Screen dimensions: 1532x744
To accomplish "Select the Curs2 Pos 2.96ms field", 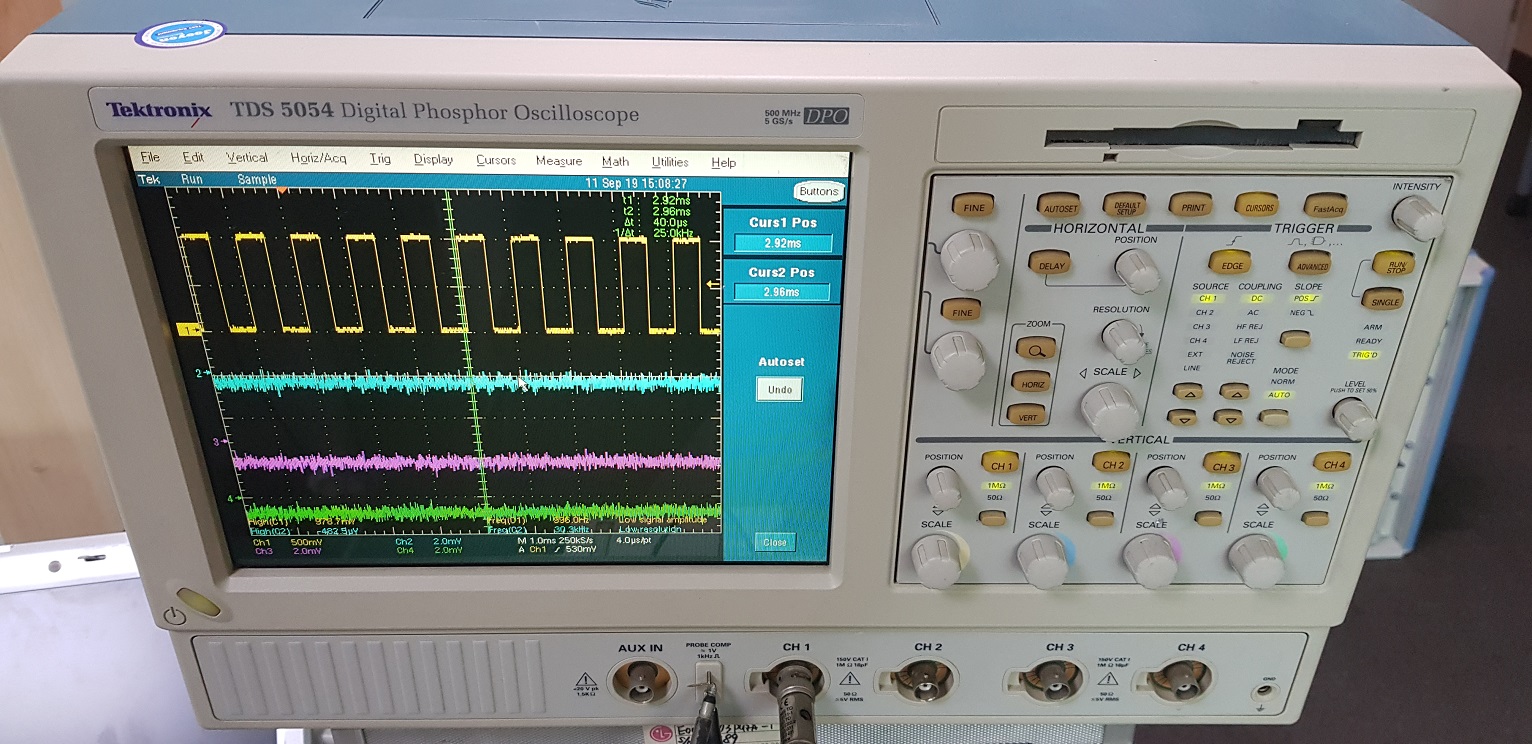I will (782, 292).
